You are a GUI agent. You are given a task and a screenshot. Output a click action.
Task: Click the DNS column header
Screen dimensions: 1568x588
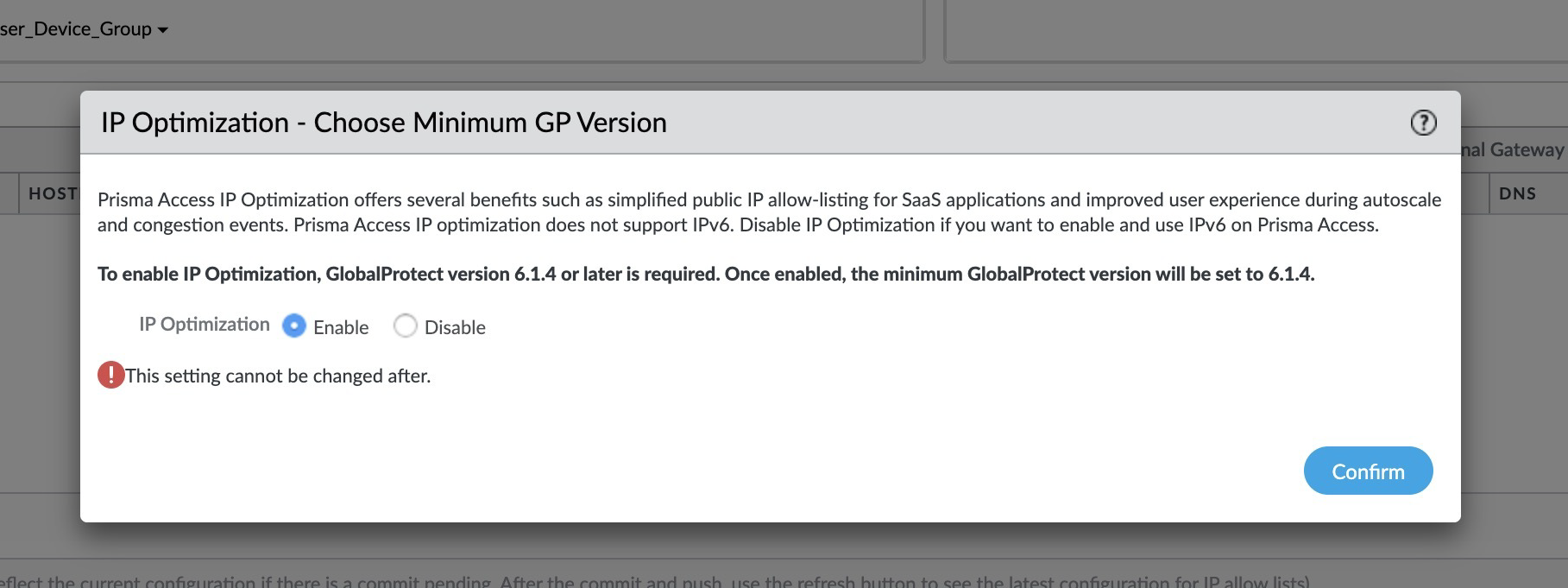tap(1517, 193)
